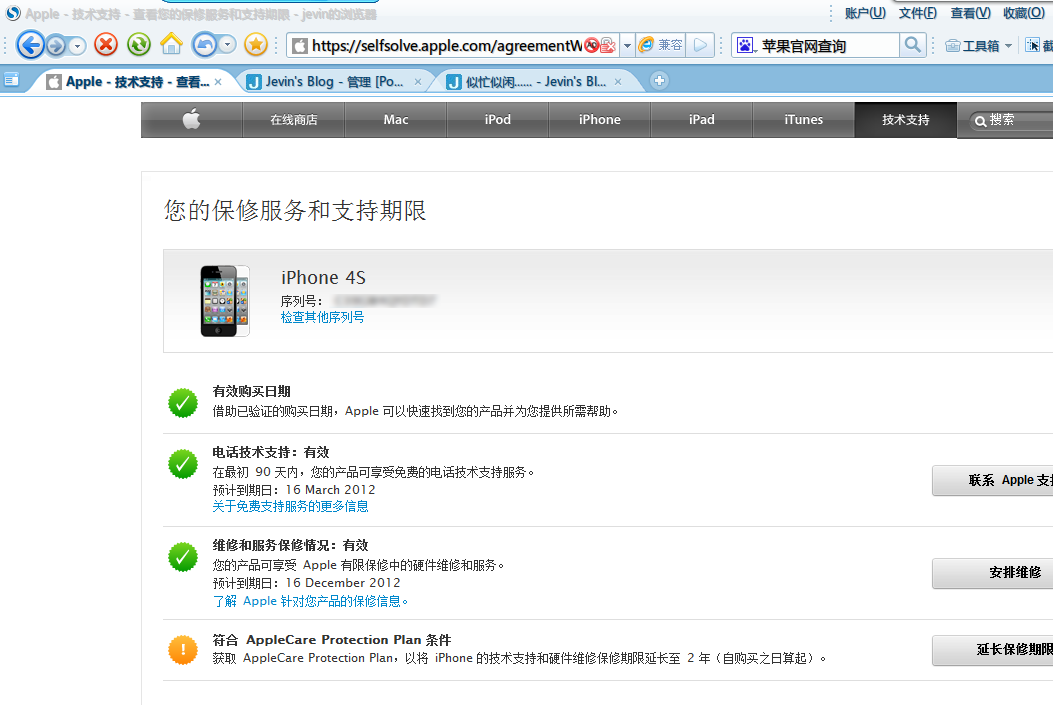Click the 您的保修服务和支持期限 heading
The image size is (1053, 705).
[295, 211]
